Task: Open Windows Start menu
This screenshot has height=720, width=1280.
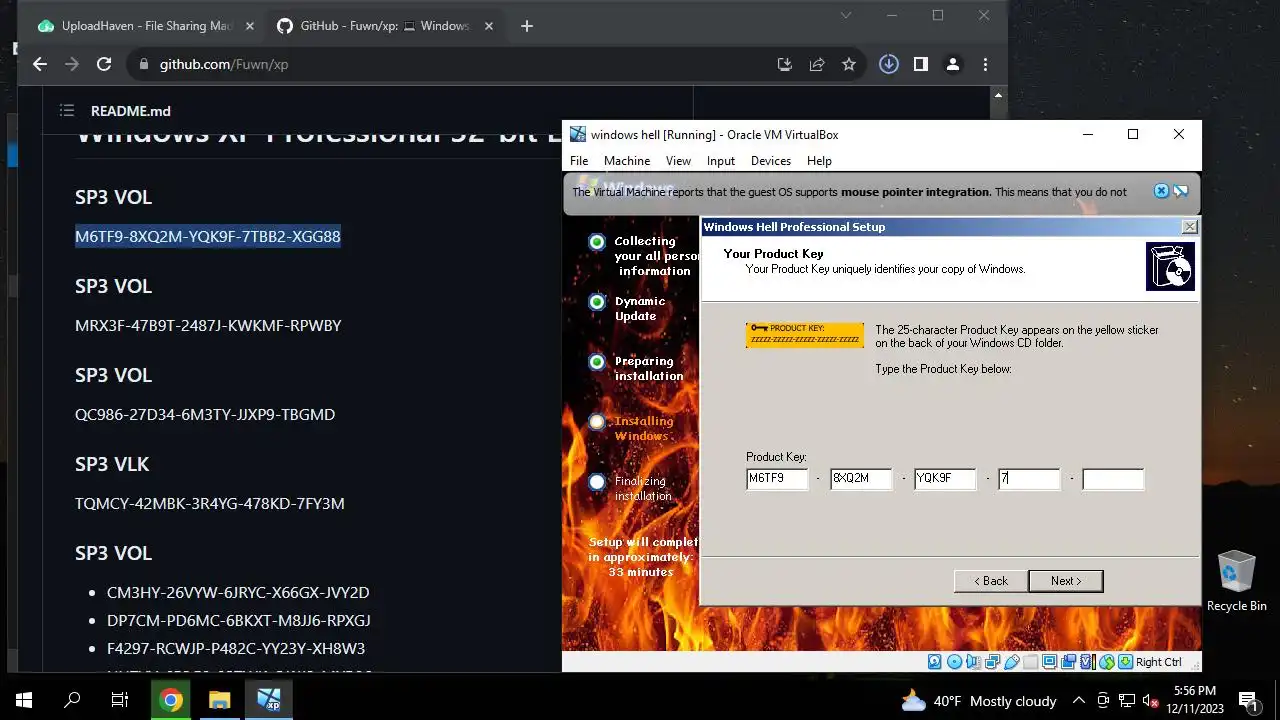Action: 24,700
